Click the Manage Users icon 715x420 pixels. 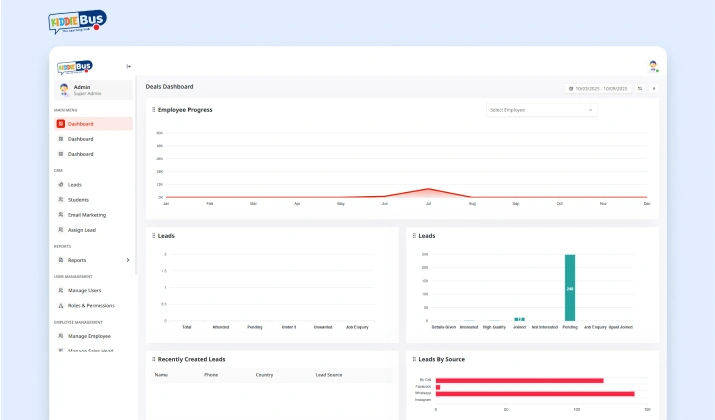(61, 290)
